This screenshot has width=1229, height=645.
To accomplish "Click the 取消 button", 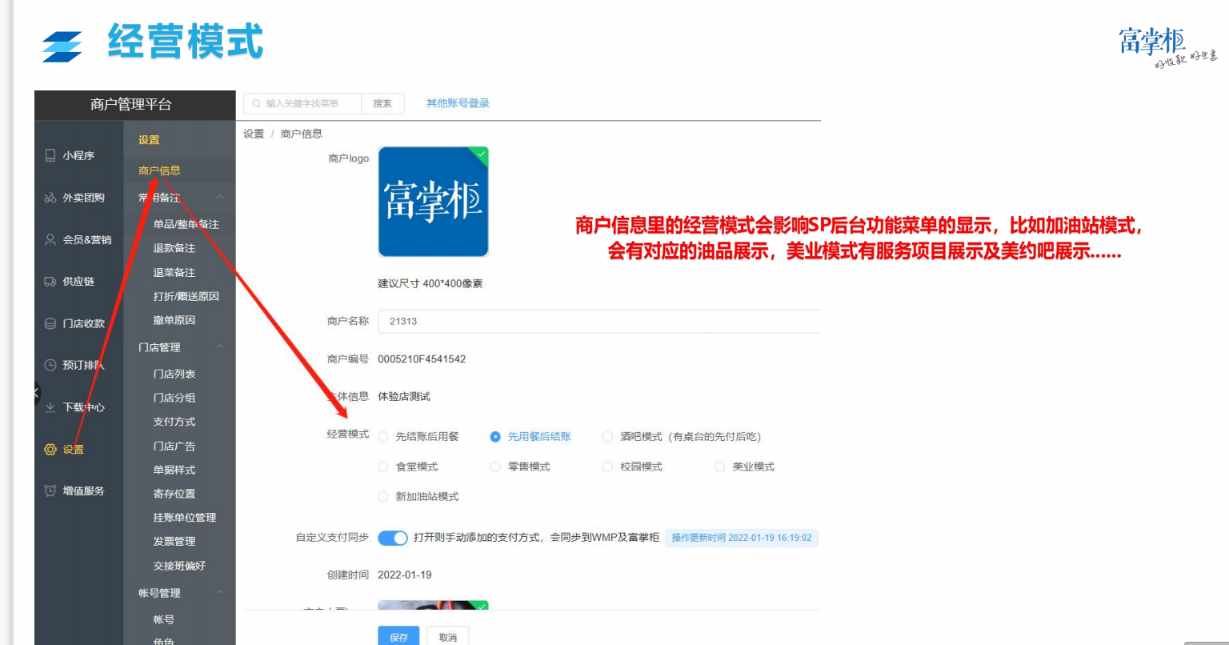I will point(447,637).
